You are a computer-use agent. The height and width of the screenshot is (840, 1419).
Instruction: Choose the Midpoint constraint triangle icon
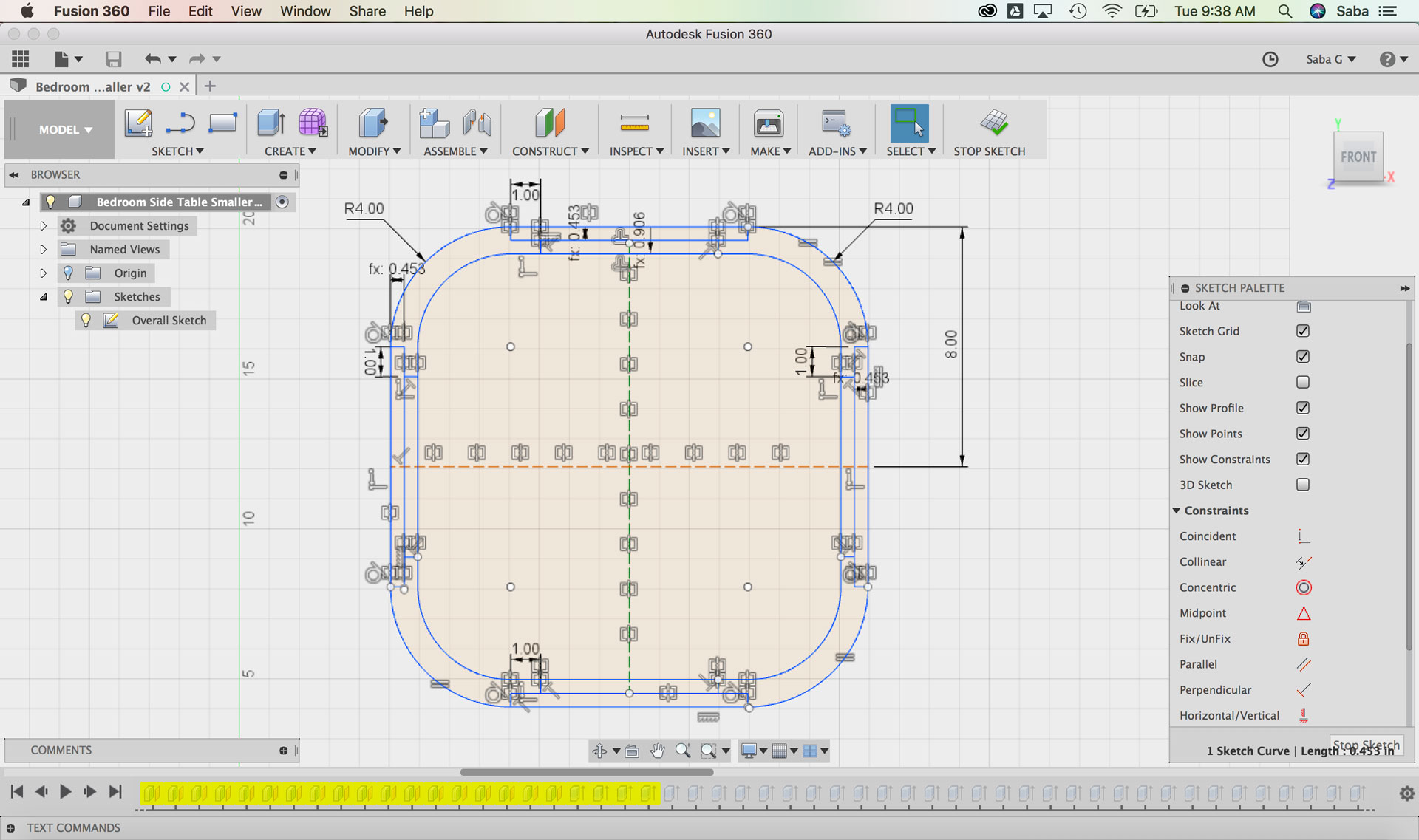click(x=1304, y=613)
